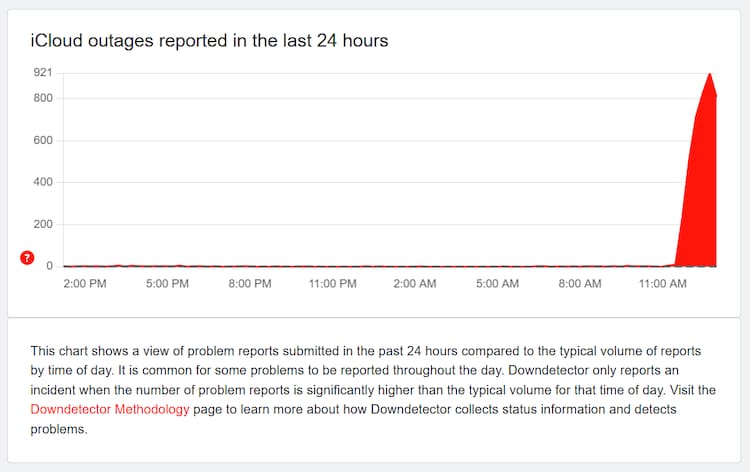Image resolution: width=750 pixels, height=472 pixels.
Task: Open the Downdetector Methodology link
Action: click(110, 411)
